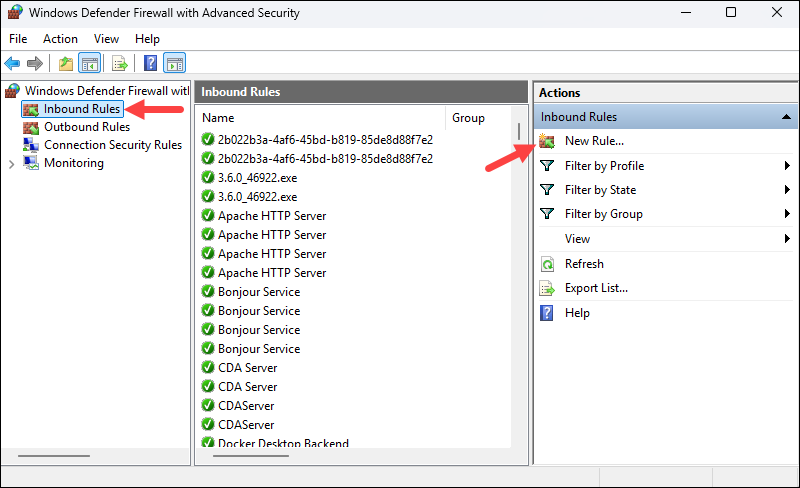The height and width of the screenshot is (488, 800).
Task: Open Filter by Group submenu arrow
Action: tap(787, 213)
